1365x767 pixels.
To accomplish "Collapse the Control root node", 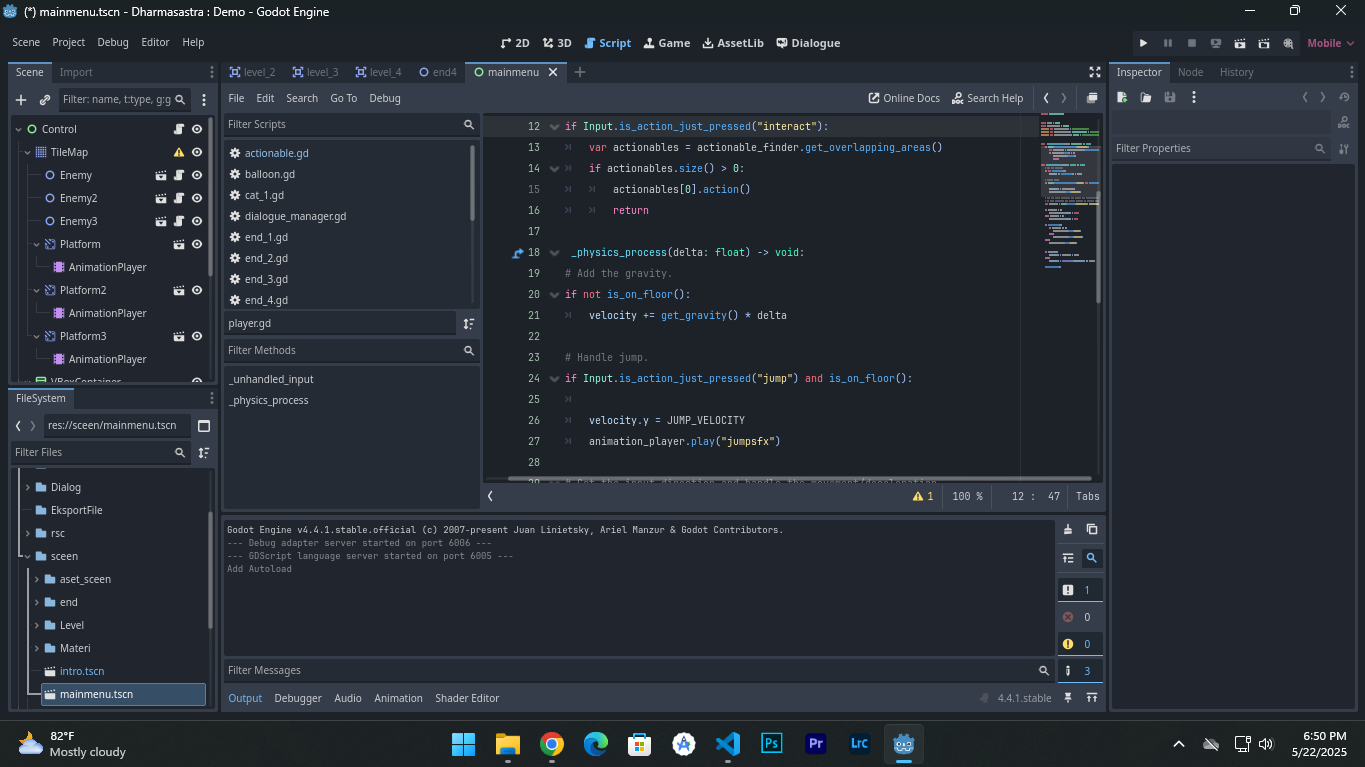I will click(18, 129).
